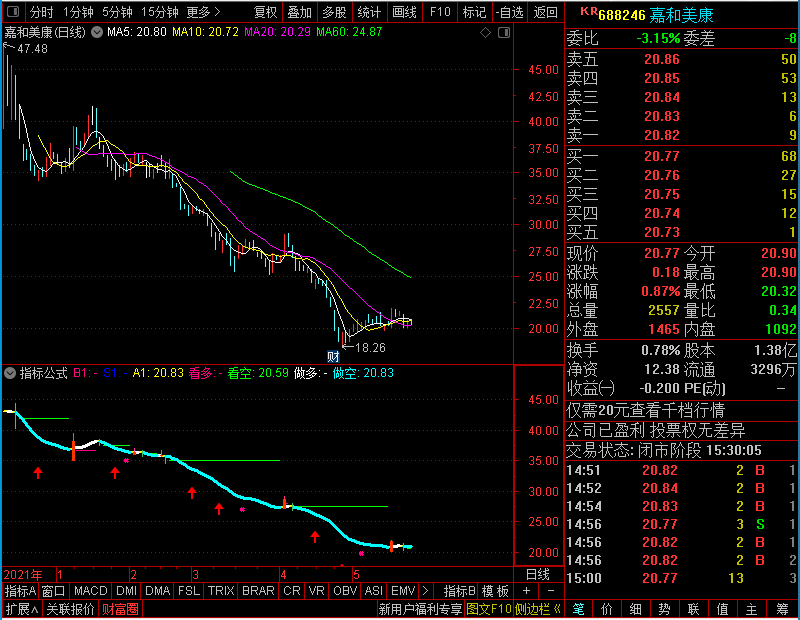Select the 笔 tick tab
The width and height of the screenshot is (800, 620).
[x=579, y=609]
